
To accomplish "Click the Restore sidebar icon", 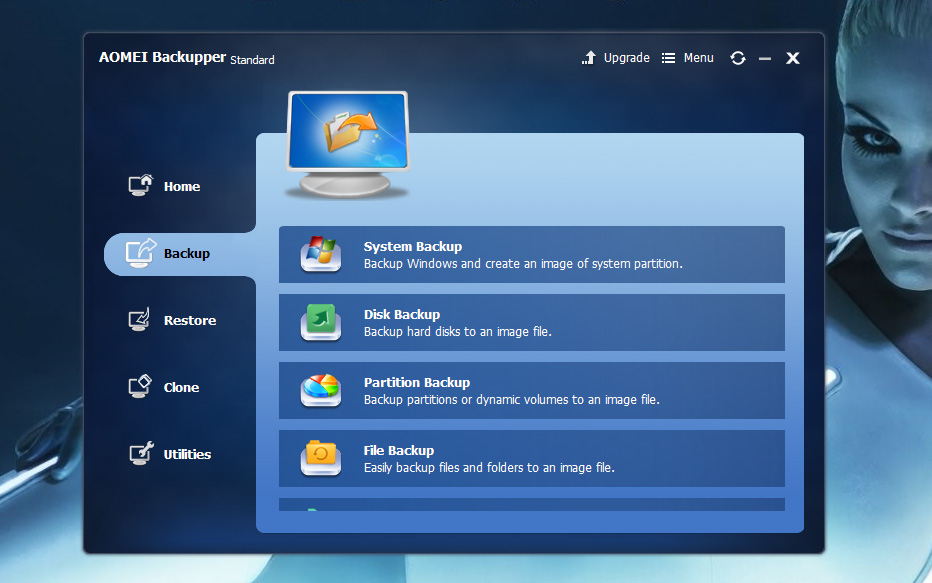I will pyautogui.click(x=140, y=320).
